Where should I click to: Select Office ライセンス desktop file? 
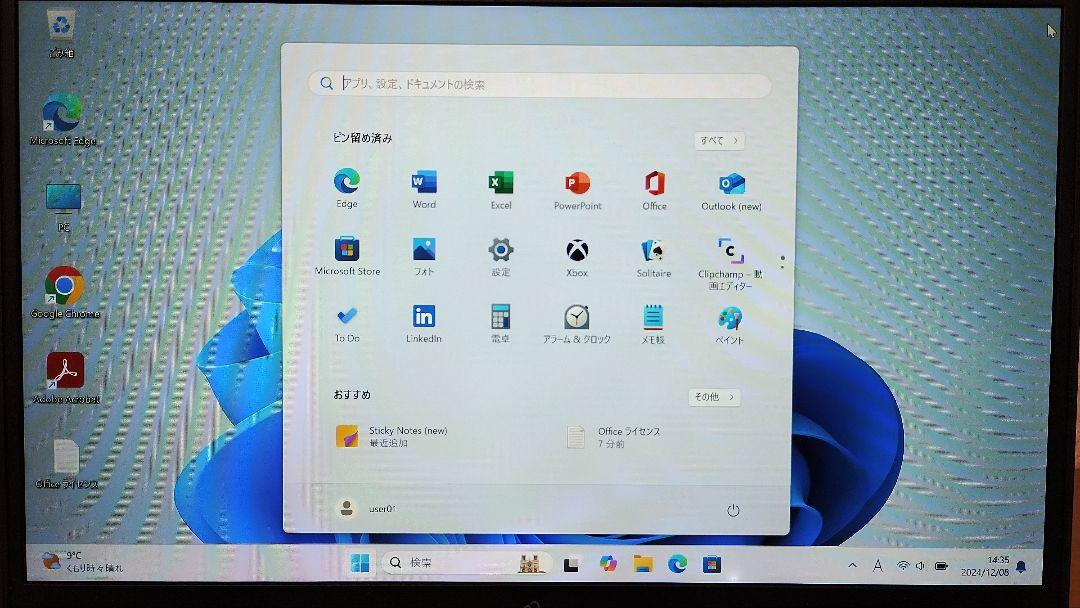click(67, 463)
